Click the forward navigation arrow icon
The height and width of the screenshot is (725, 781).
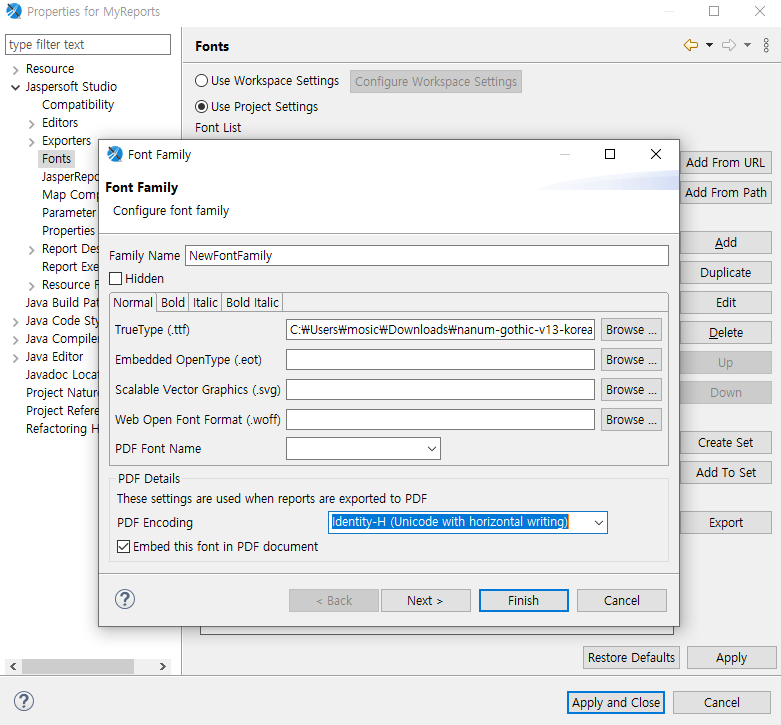click(729, 45)
